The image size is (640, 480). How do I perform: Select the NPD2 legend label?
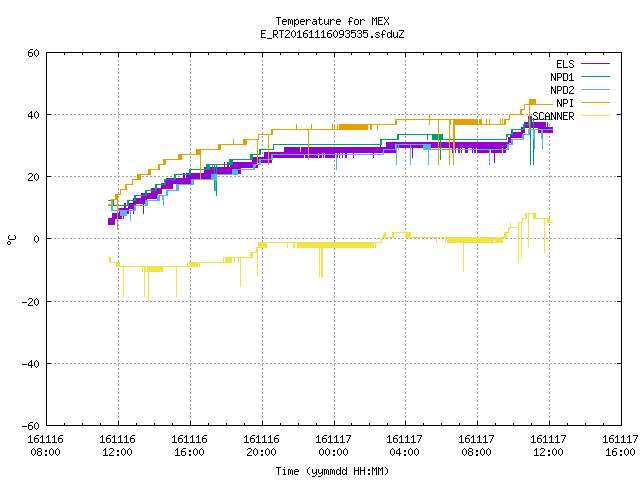coord(562,90)
